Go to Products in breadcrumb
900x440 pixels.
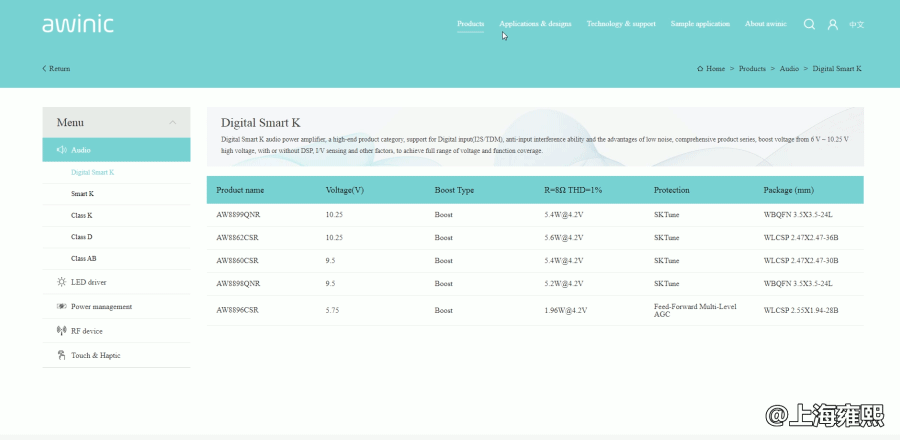point(752,68)
